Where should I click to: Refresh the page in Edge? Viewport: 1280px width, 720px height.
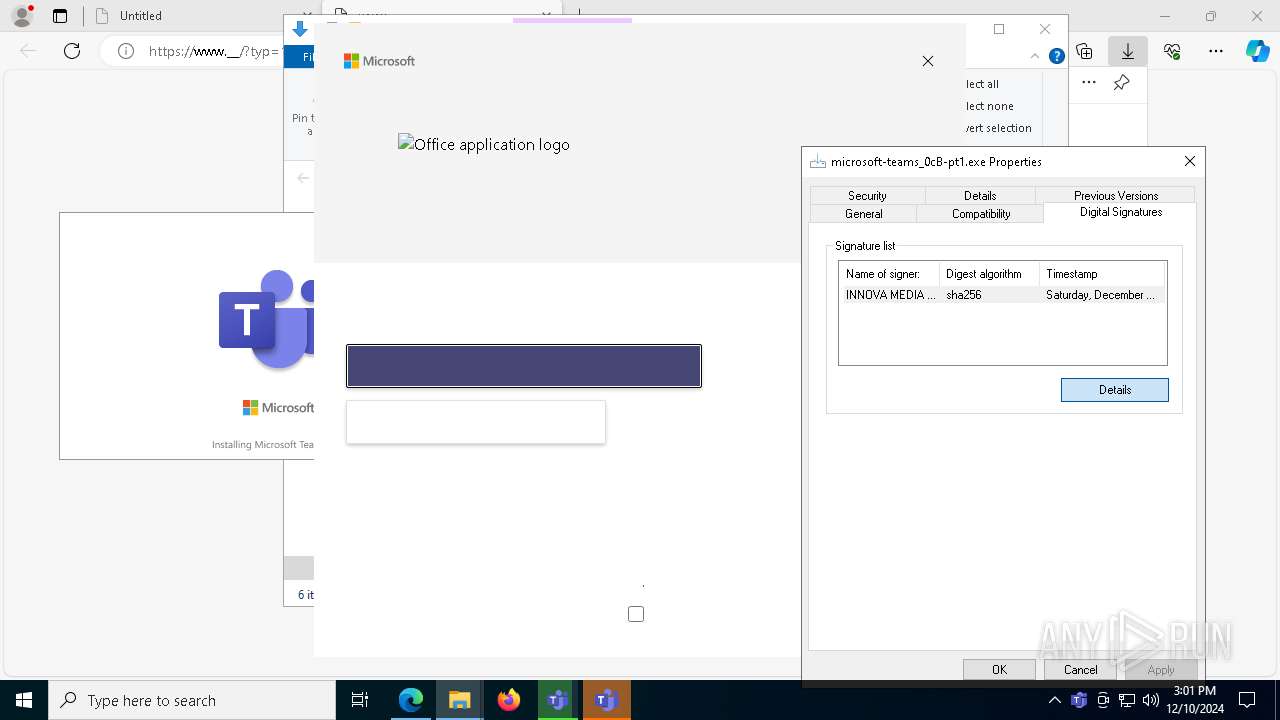click(72, 51)
